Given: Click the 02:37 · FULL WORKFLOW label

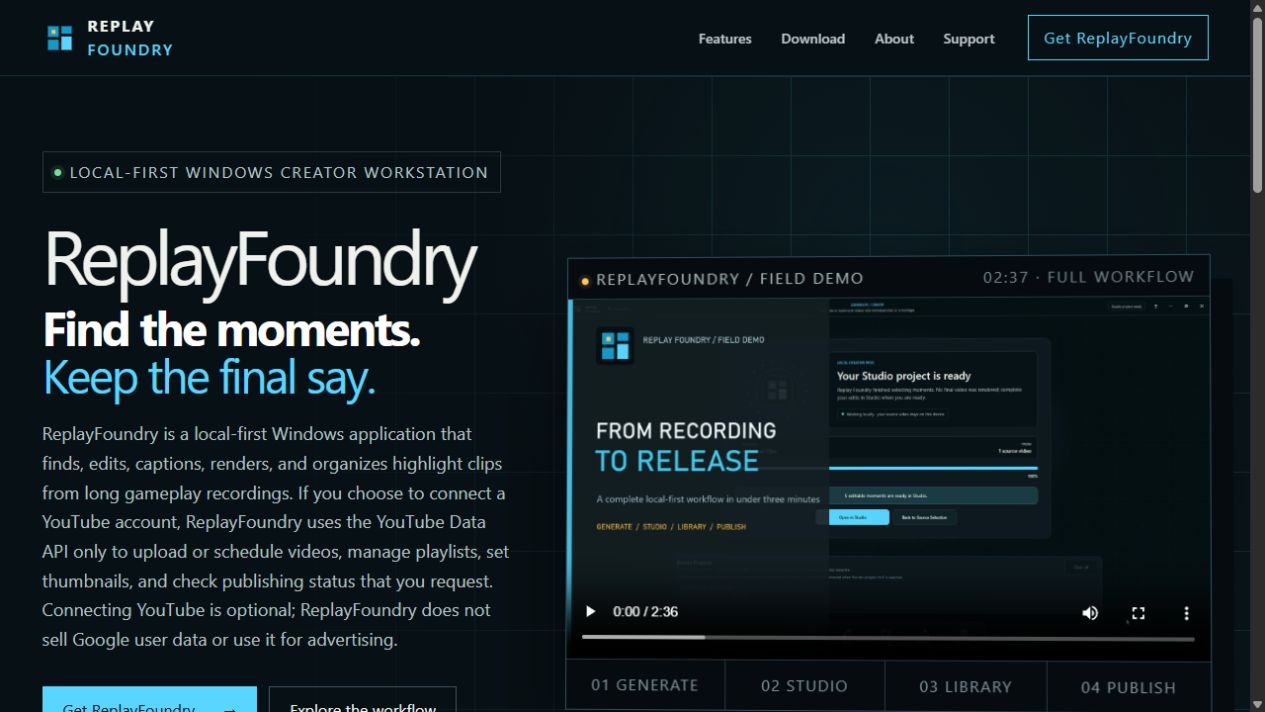Looking at the screenshot, I should coord(1088,277).
